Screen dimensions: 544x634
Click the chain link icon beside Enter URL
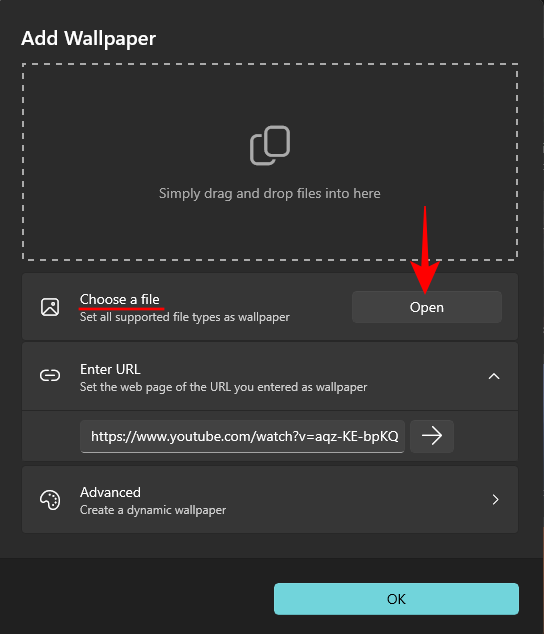click(50, 376)
